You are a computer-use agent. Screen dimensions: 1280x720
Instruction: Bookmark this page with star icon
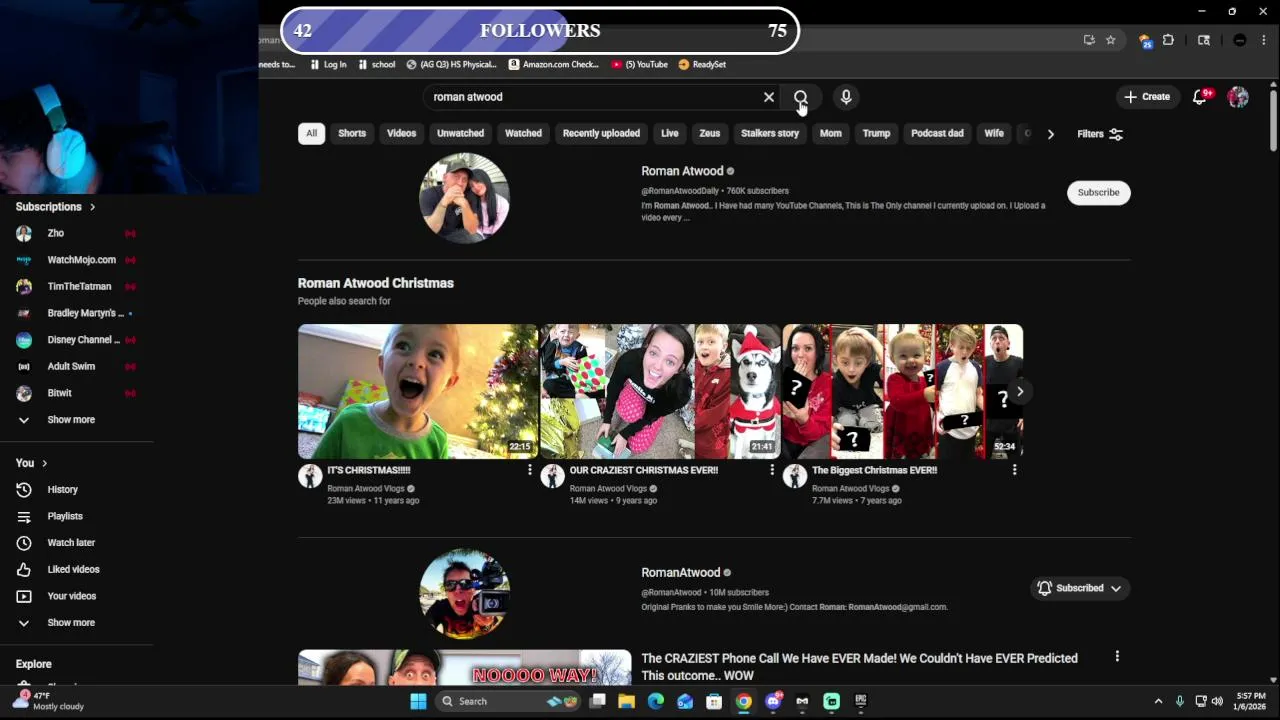[1110, 40]
